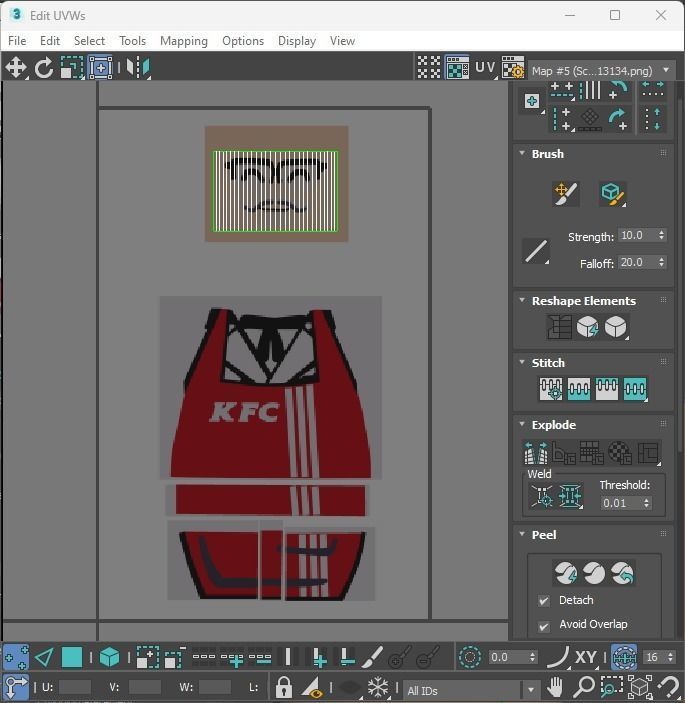Click the Quick Peel icon
685x703 pixels.
coord(566,573)
